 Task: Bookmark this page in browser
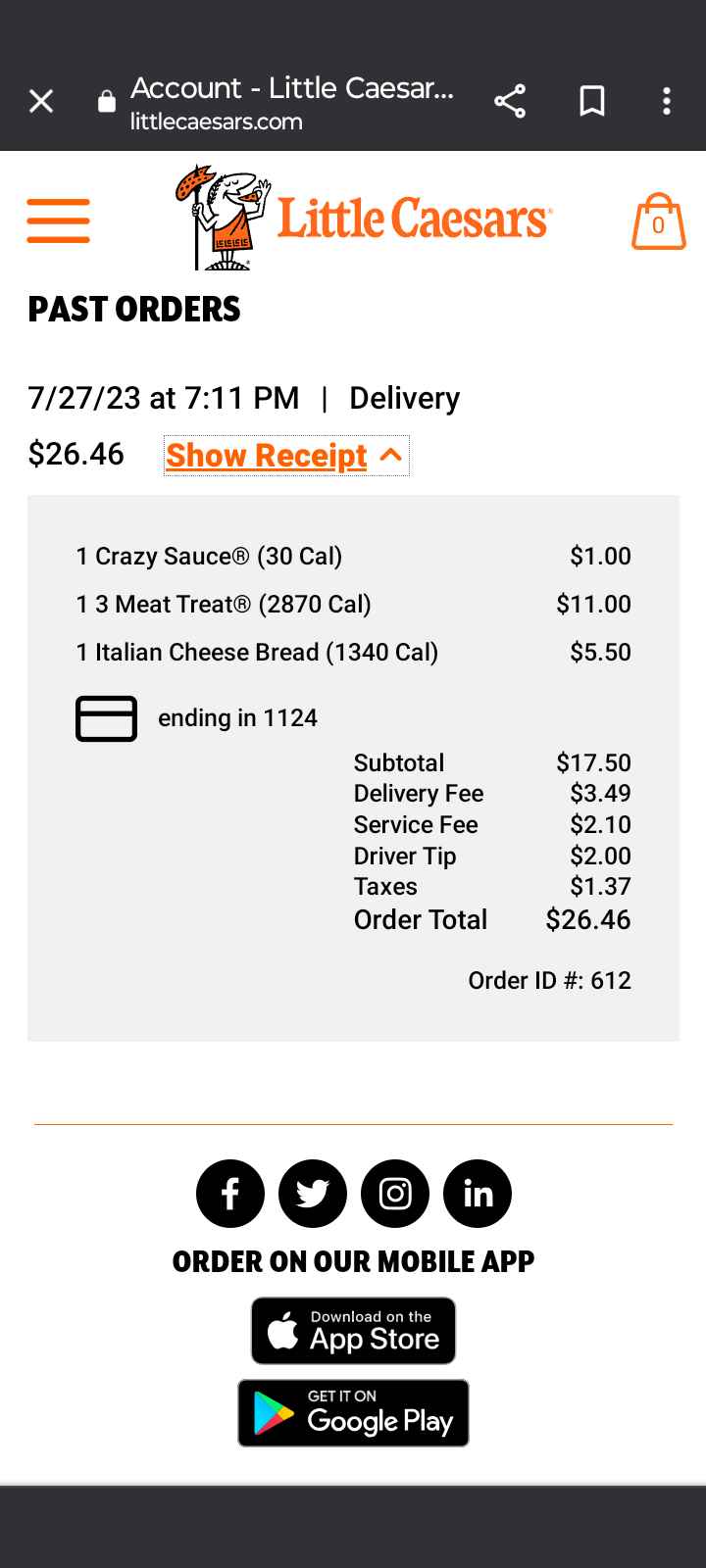592,101
